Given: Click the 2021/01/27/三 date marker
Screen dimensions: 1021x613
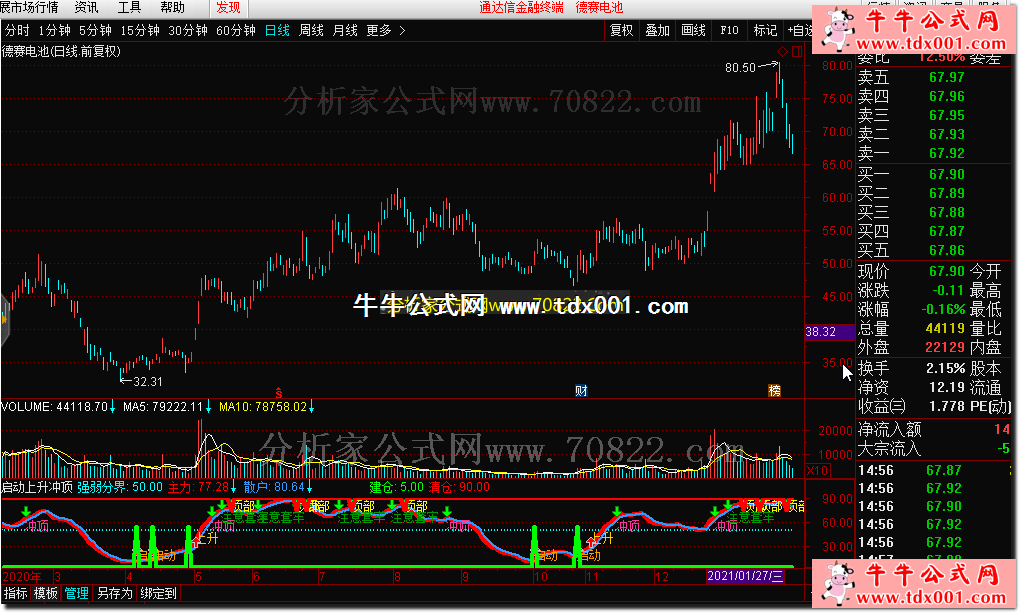Looking at the screenshot, I should click(746, 576).
